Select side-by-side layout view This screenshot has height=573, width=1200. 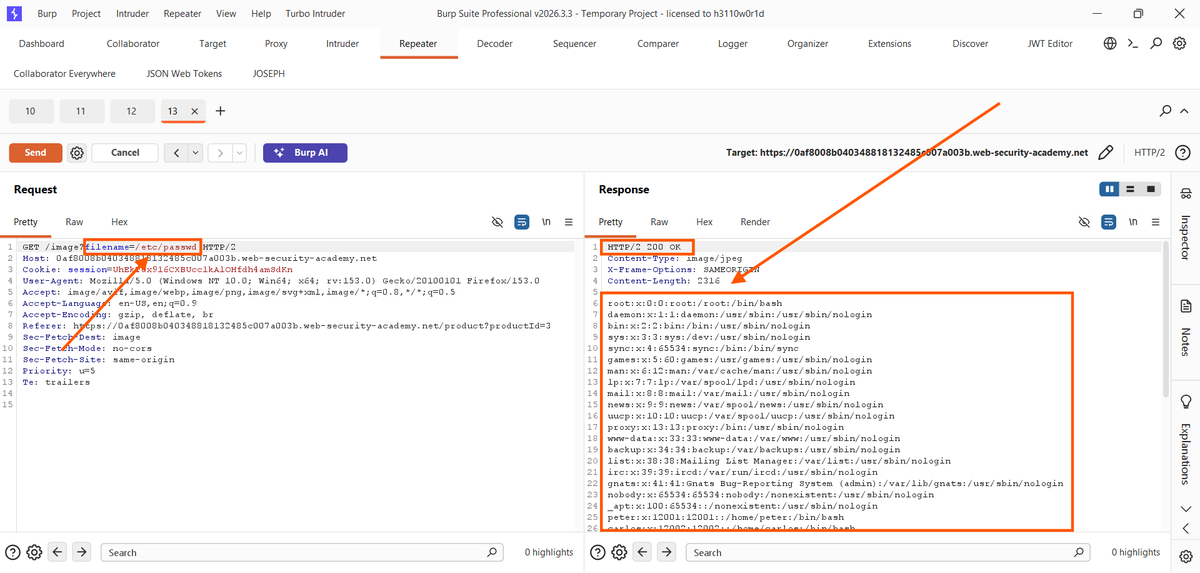[x=1110, y=189]
